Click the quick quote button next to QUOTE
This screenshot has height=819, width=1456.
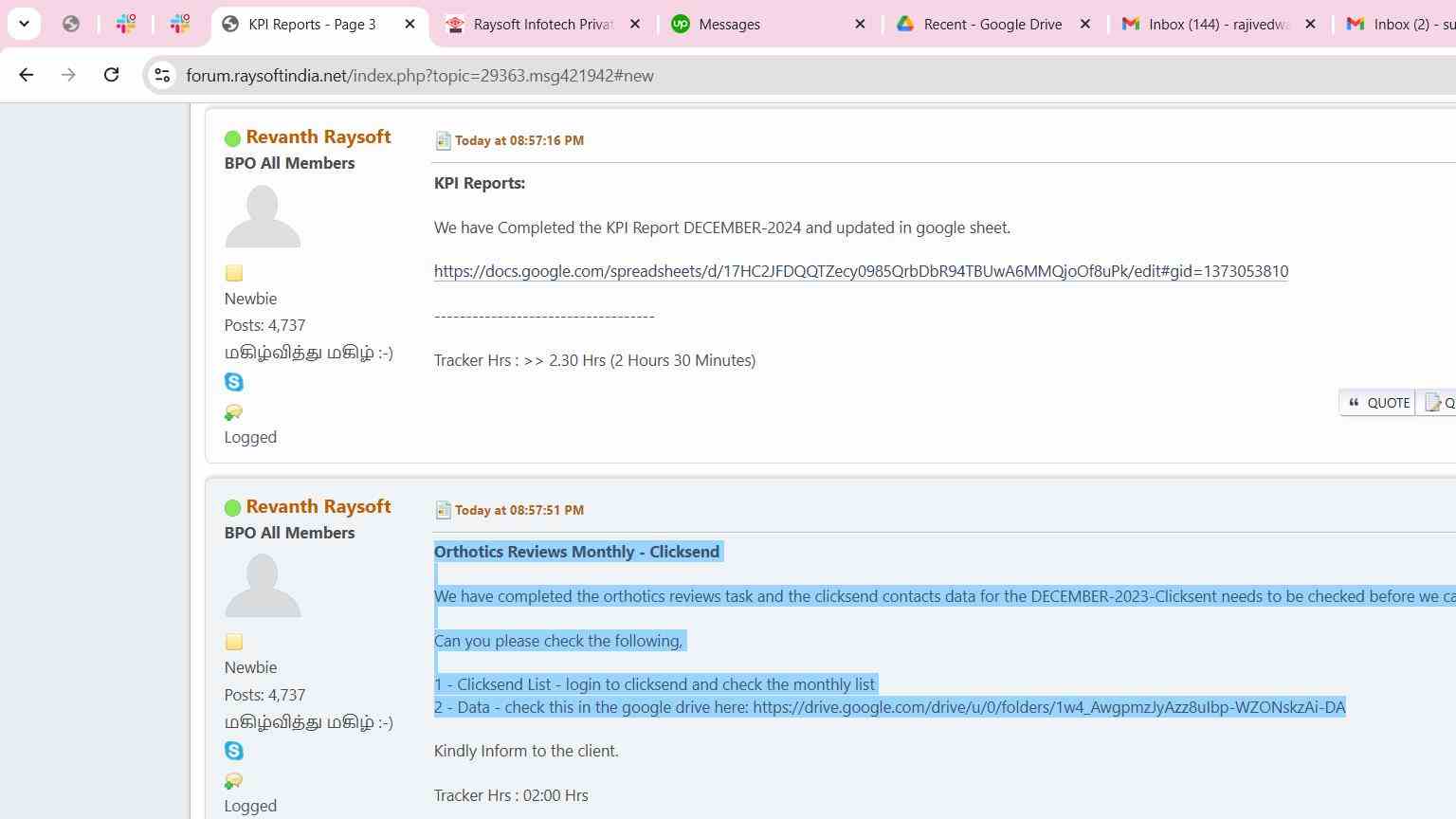pyautogui.click(x=1437, y=403)
